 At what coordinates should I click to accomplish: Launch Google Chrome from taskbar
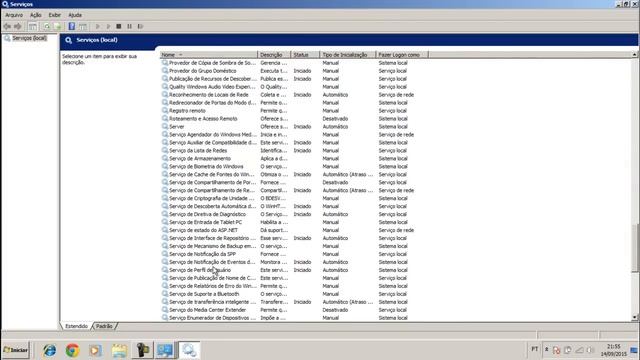(73, 350)
